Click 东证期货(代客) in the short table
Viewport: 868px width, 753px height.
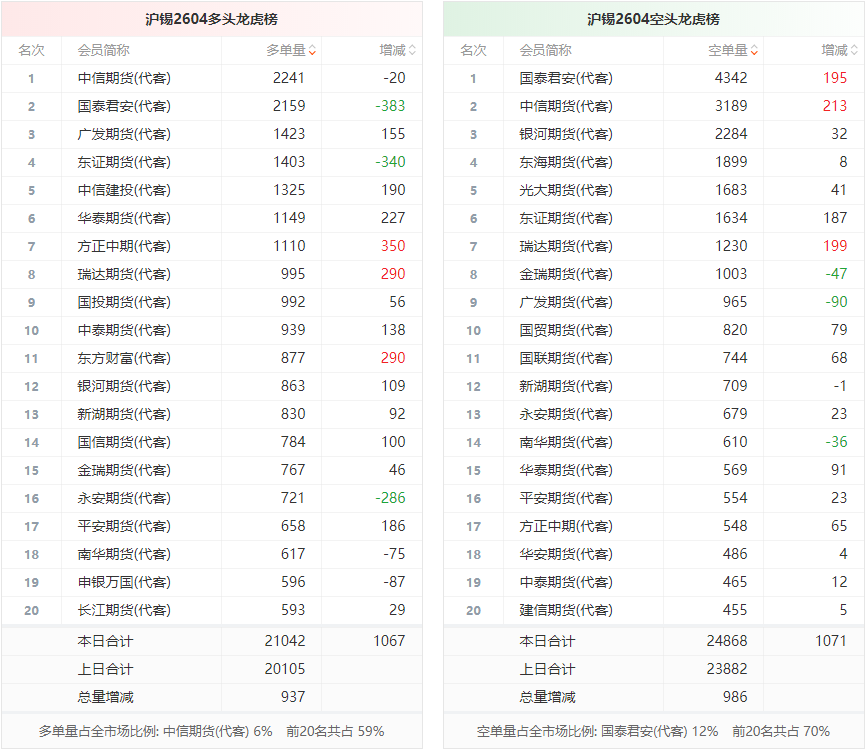tap(566, 218)
